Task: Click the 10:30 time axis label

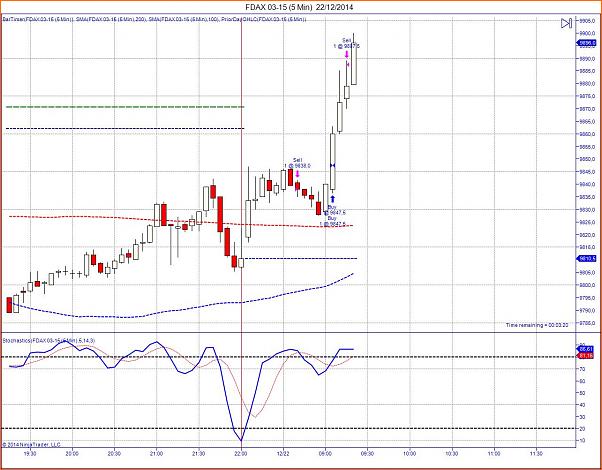Action: click(452, 453)
